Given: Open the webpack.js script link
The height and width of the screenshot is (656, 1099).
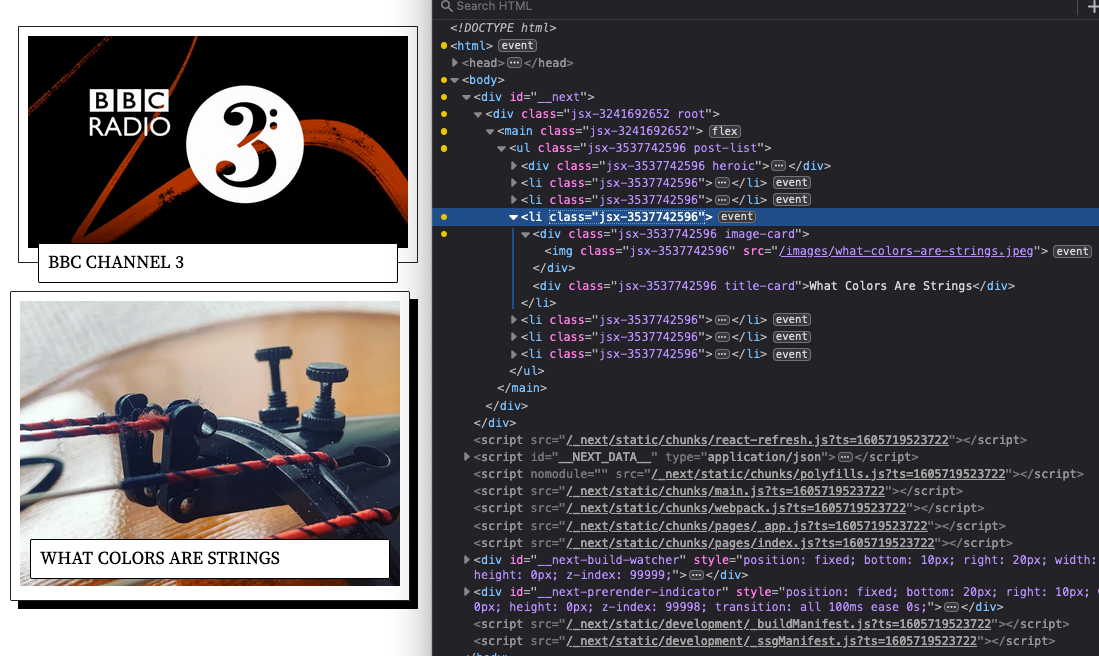Looking at the screenshot, I should point(736,508).
